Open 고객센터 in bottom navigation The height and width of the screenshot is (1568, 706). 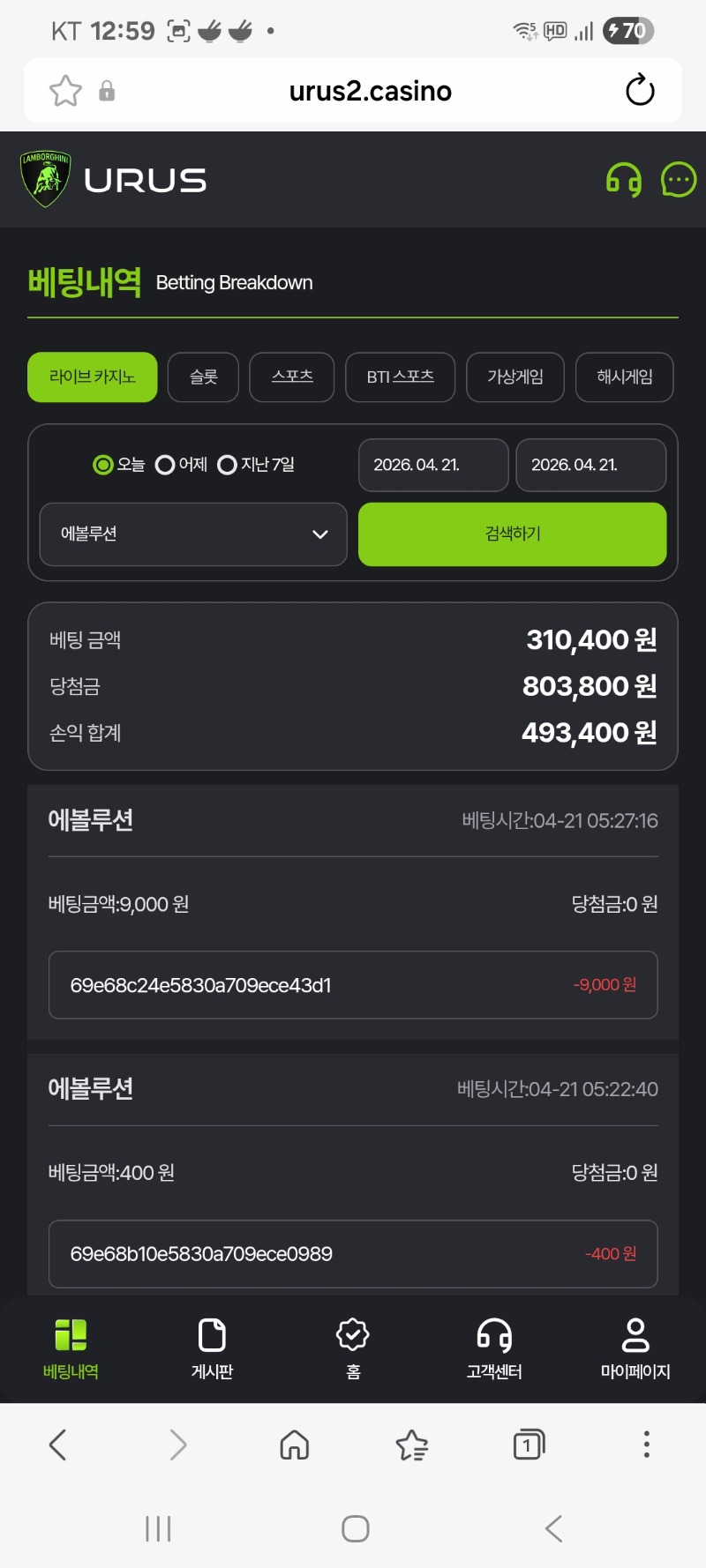click(x=494, y=1348)
